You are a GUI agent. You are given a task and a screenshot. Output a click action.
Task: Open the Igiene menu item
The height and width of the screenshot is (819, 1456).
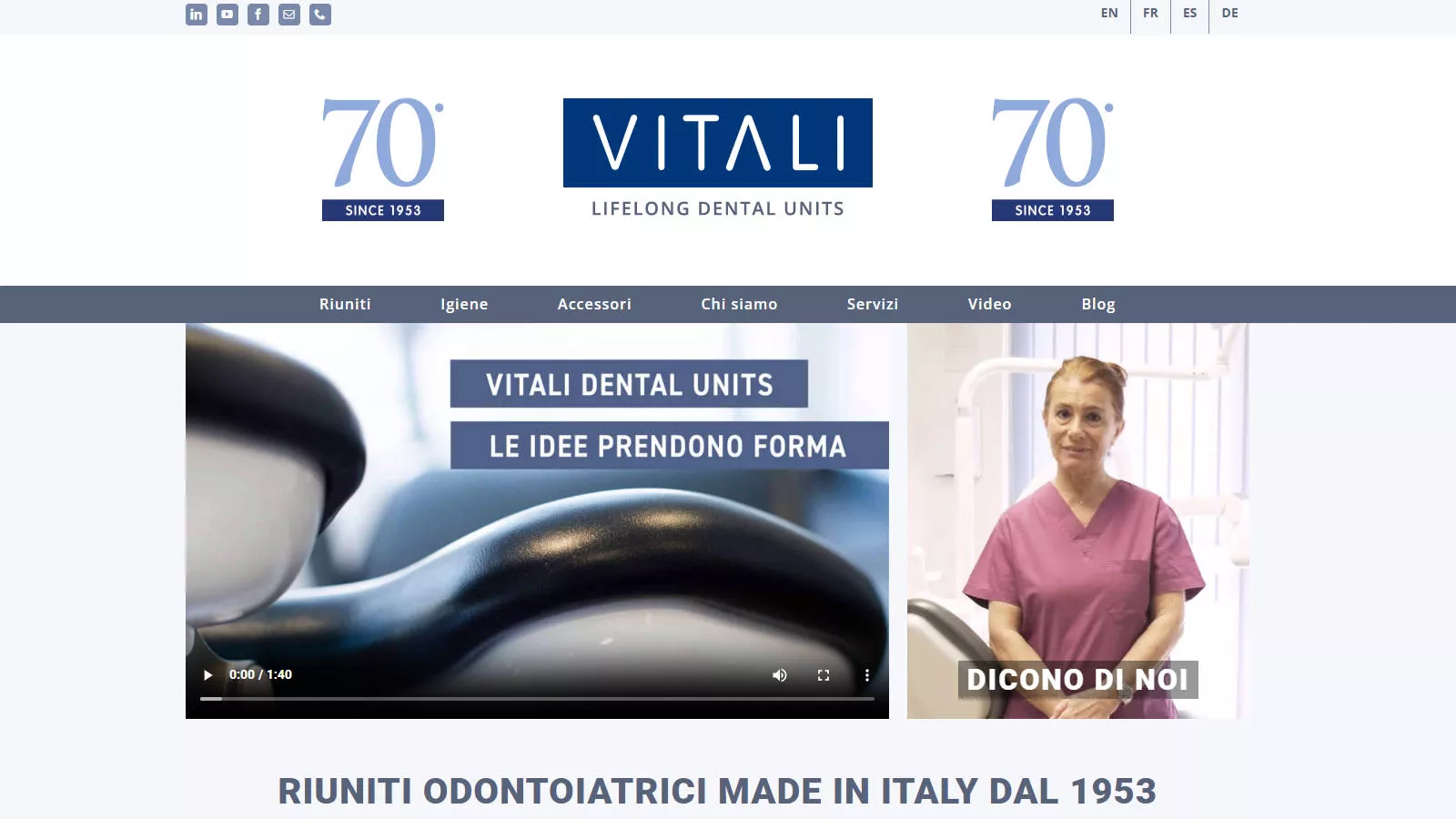[464, 304]
